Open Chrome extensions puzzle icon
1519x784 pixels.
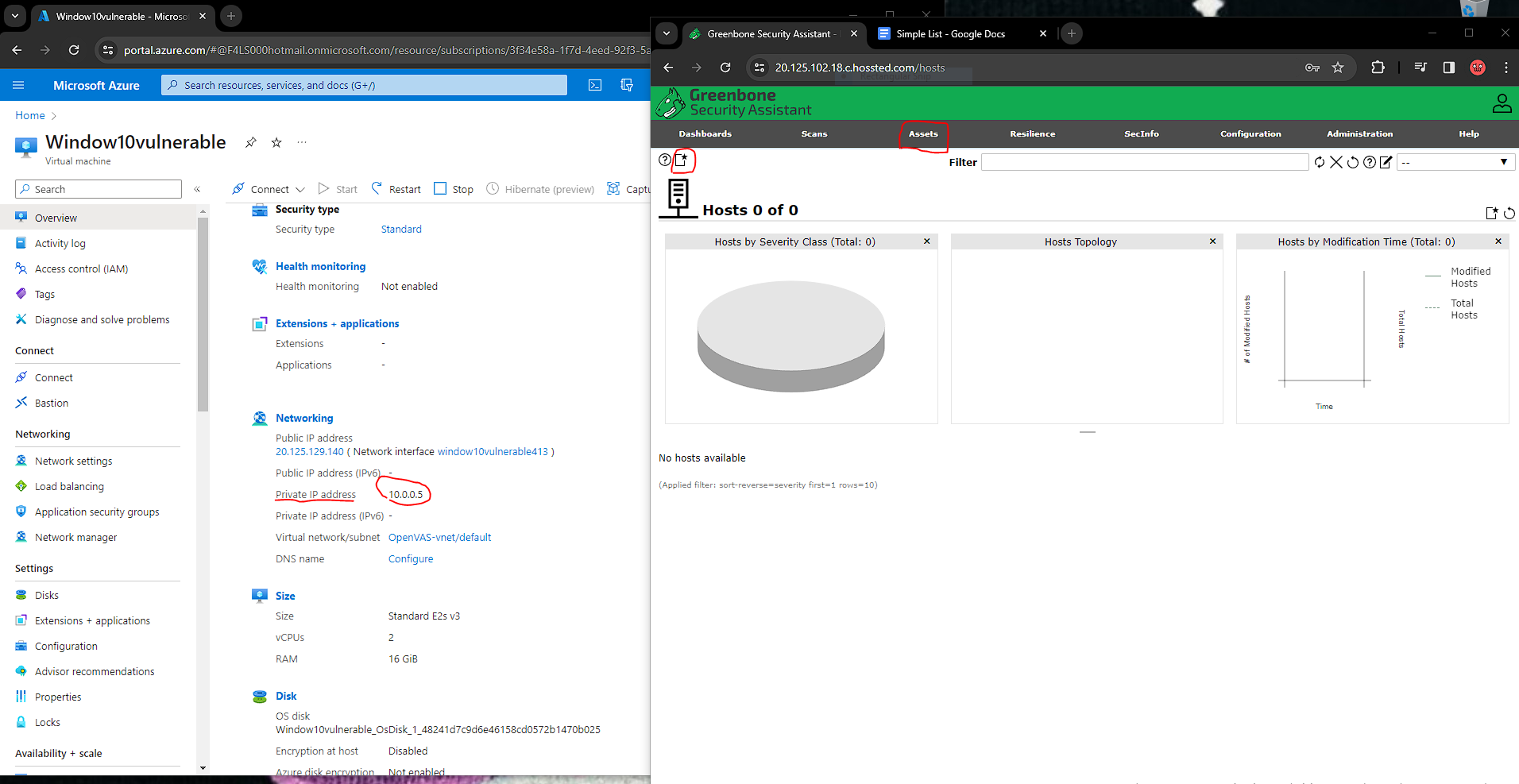click(1378, 68)
